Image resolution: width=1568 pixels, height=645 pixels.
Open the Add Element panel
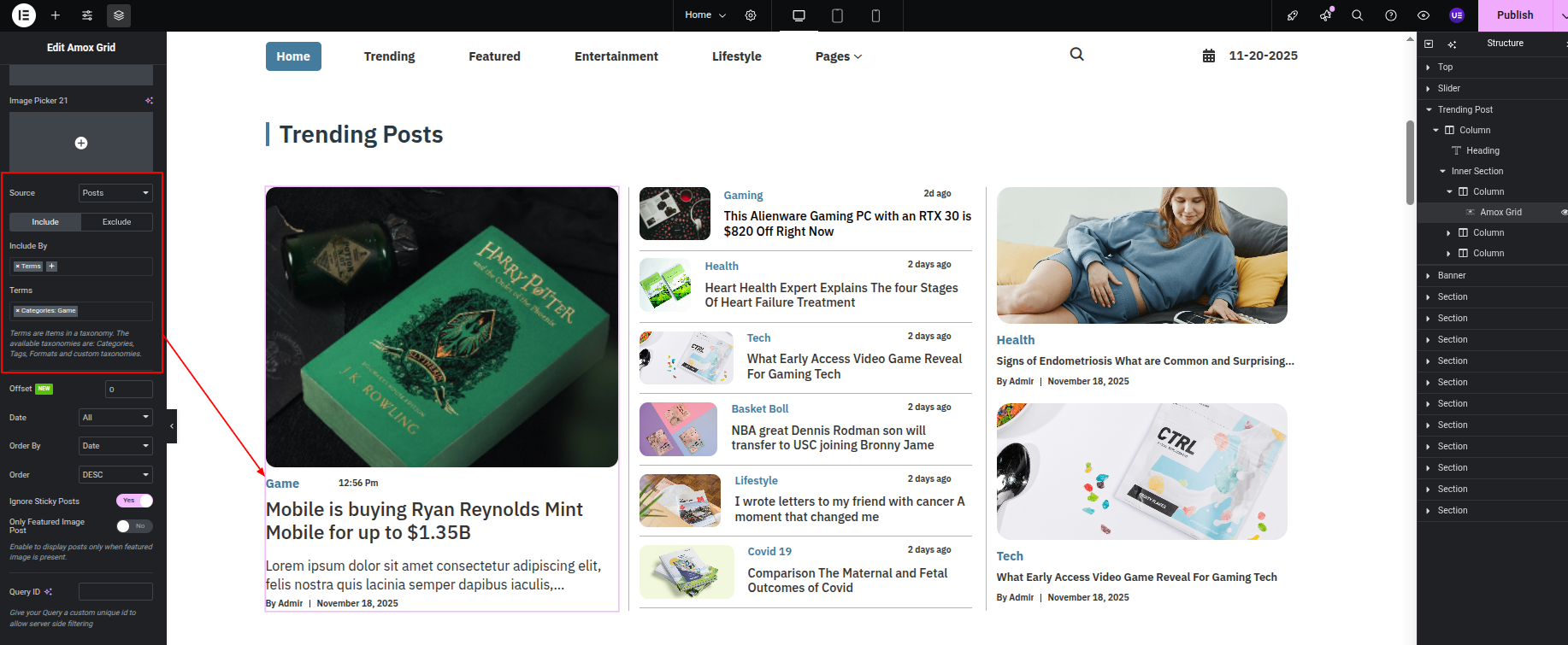click(x=56, y=15)
